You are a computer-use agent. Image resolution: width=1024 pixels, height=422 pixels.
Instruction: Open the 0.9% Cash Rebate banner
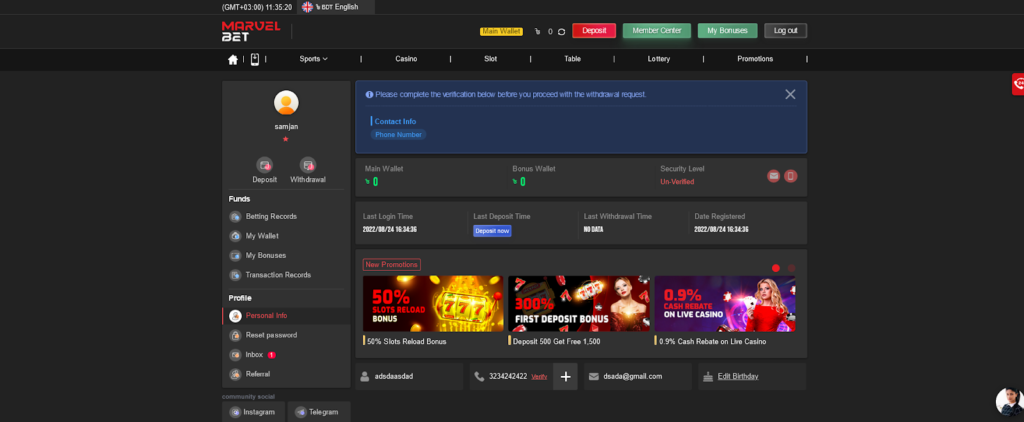pos(725,304)
